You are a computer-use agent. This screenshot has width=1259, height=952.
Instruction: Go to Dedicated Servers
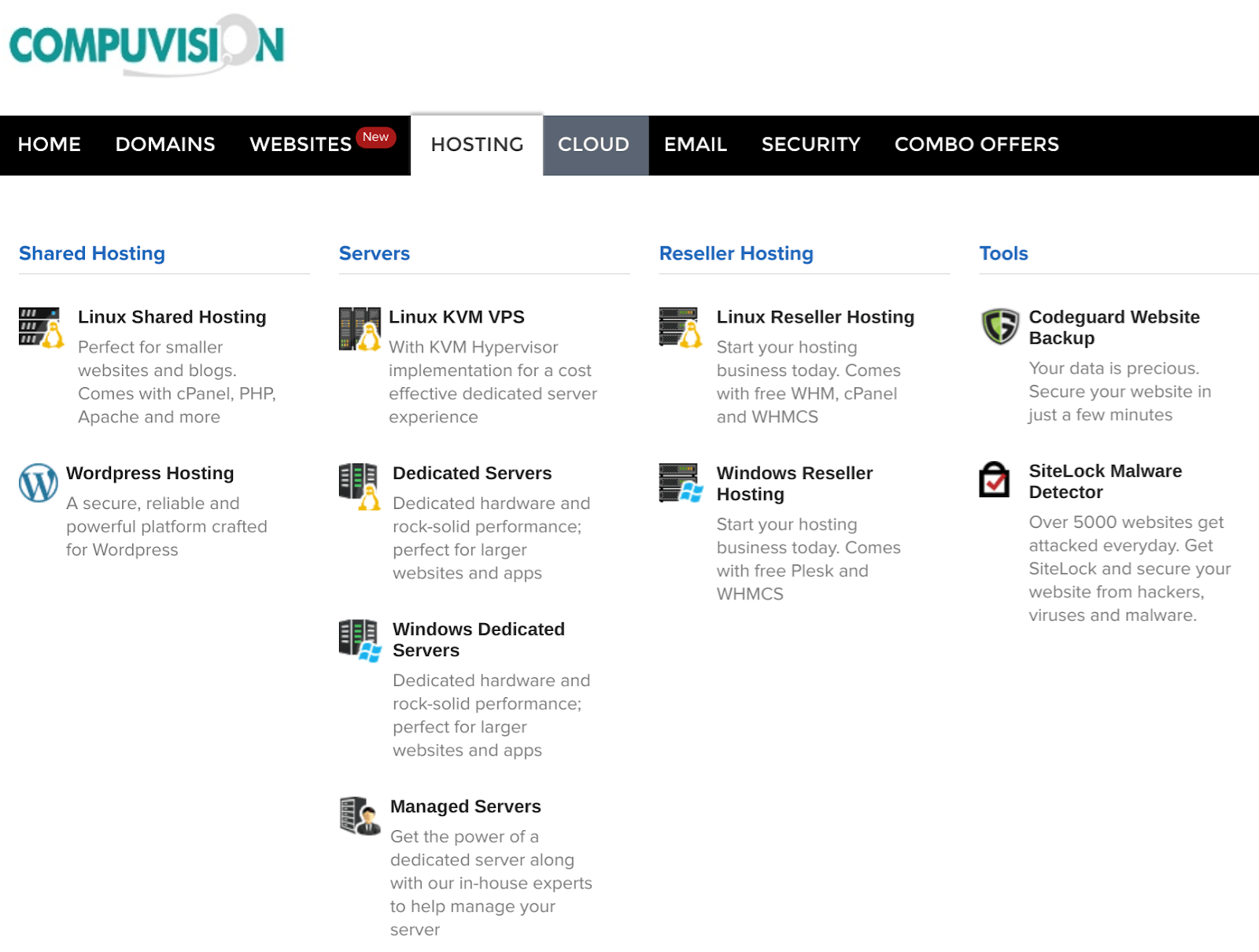click(472, 474)
